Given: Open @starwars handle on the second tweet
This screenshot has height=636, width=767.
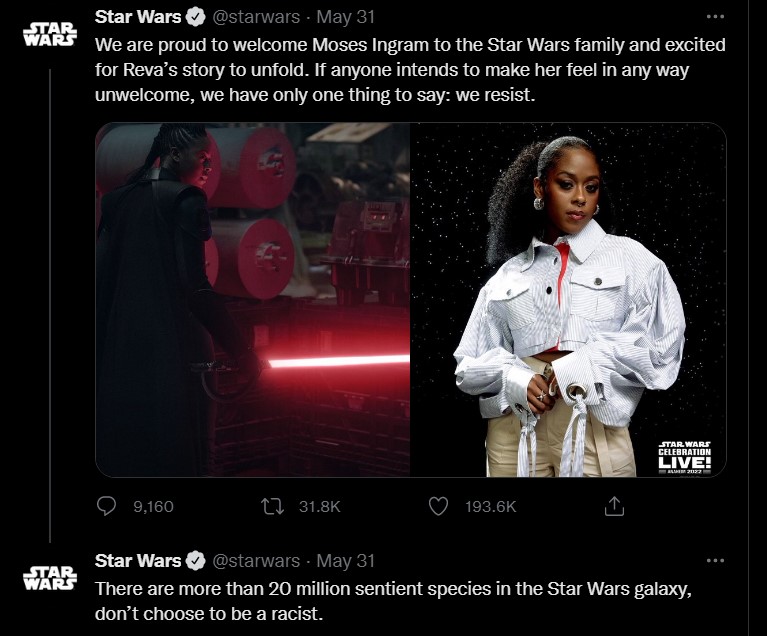Looking at the screenshot, I should coord(256,561).
